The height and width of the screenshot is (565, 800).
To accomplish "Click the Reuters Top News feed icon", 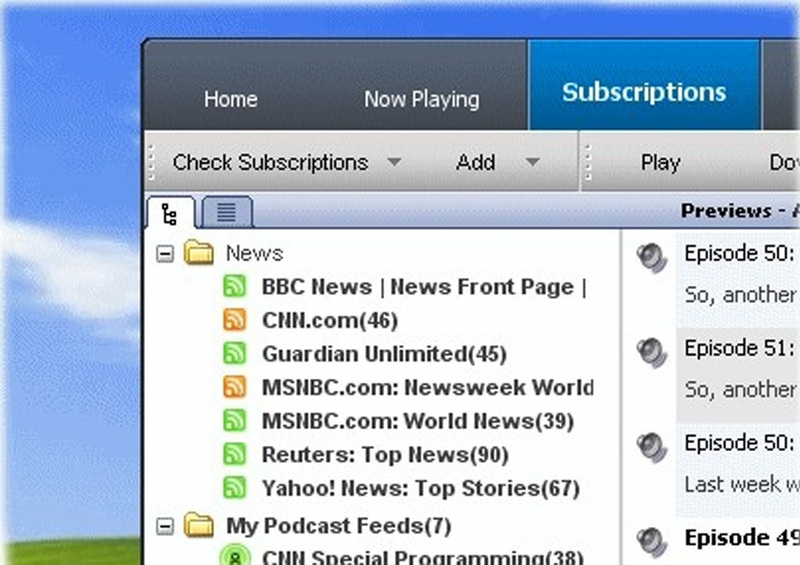I will point(235,454).
